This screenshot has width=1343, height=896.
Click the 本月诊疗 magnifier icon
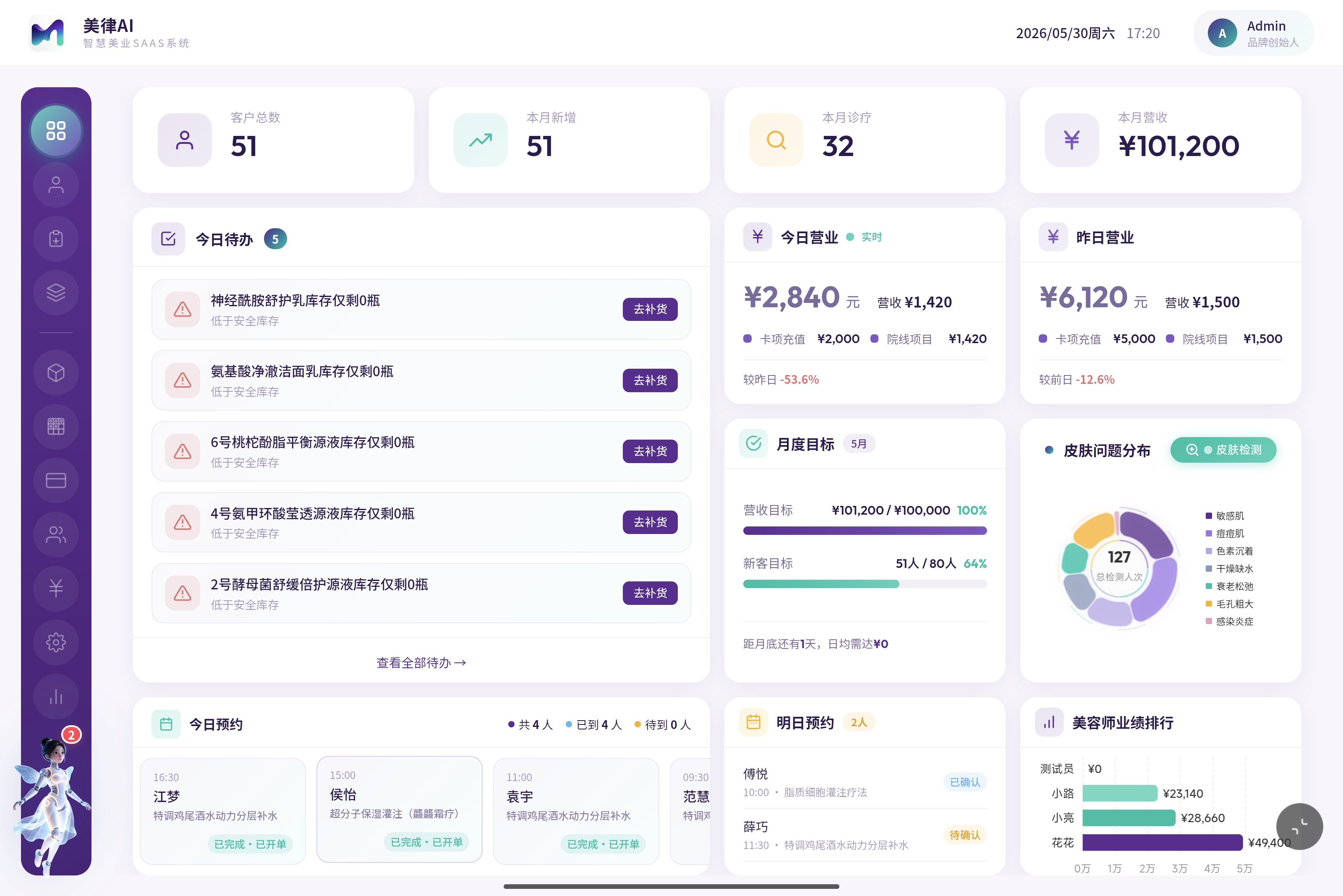pos(776,140)
